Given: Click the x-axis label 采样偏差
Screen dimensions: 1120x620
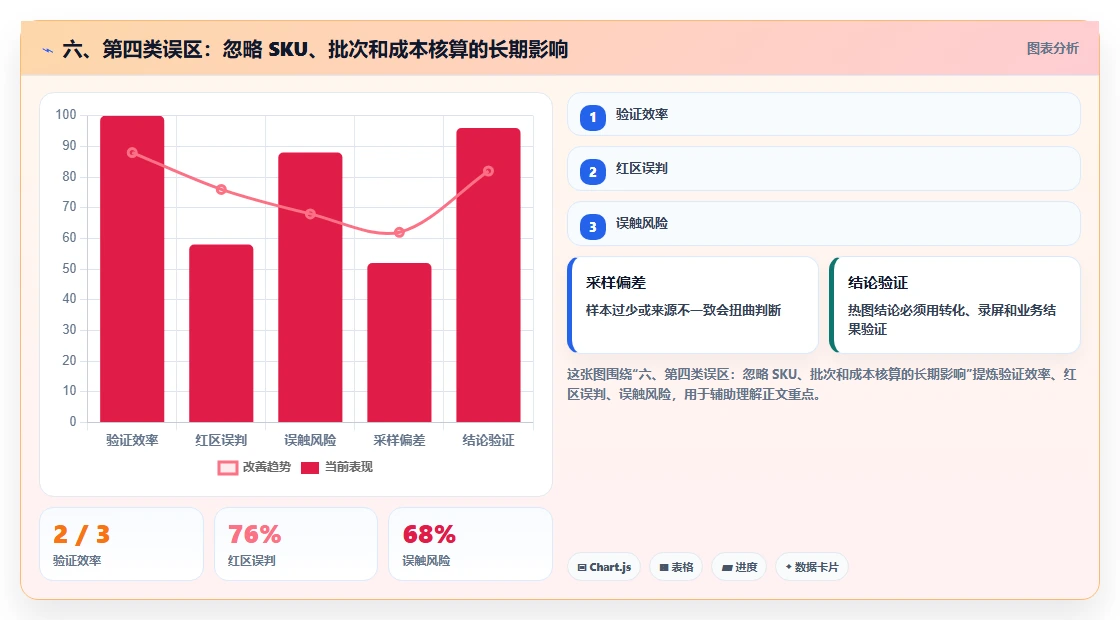Looking at the screenshot, I should [399, 441].
